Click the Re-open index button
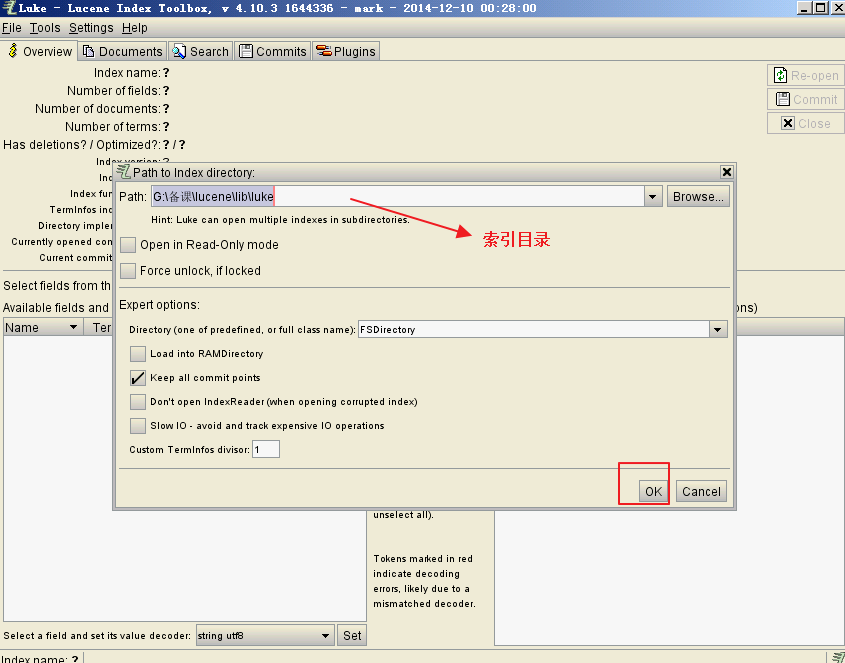The width and height of the screenshot is (845, 663). (x=806, y=75)
